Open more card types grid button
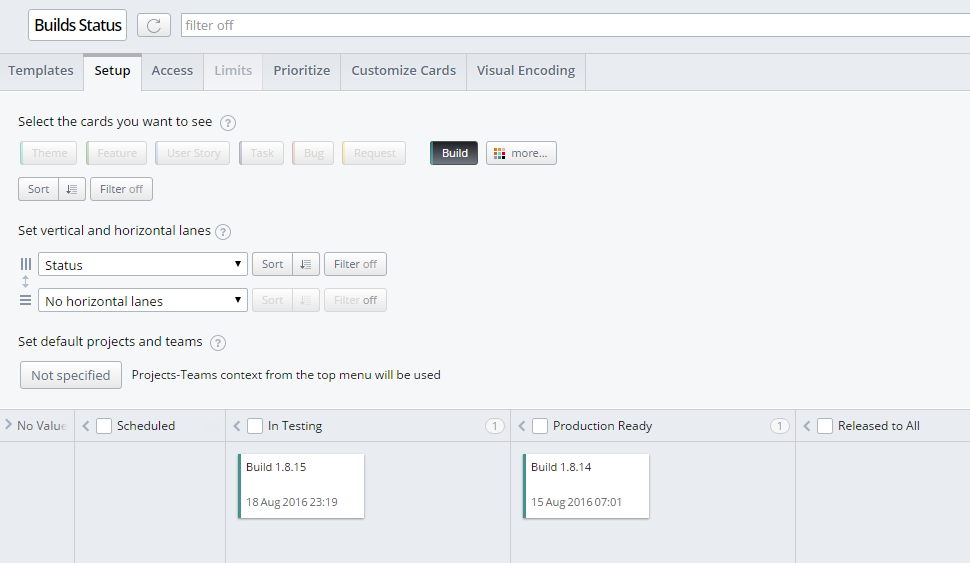This screenshot has width=970, height=563. point(521,153)
